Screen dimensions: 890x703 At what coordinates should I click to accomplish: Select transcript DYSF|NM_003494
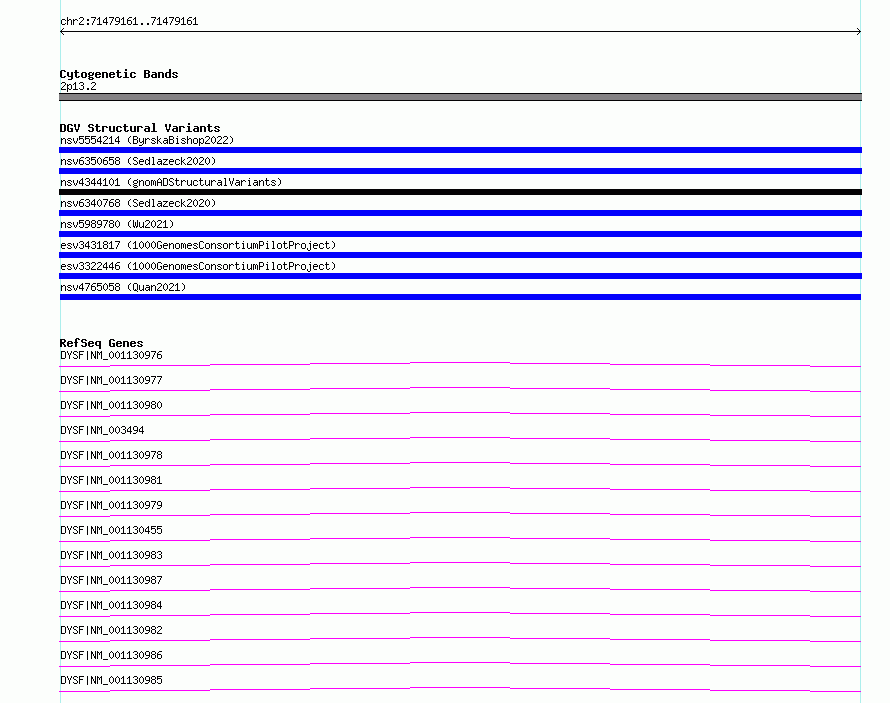102,430
